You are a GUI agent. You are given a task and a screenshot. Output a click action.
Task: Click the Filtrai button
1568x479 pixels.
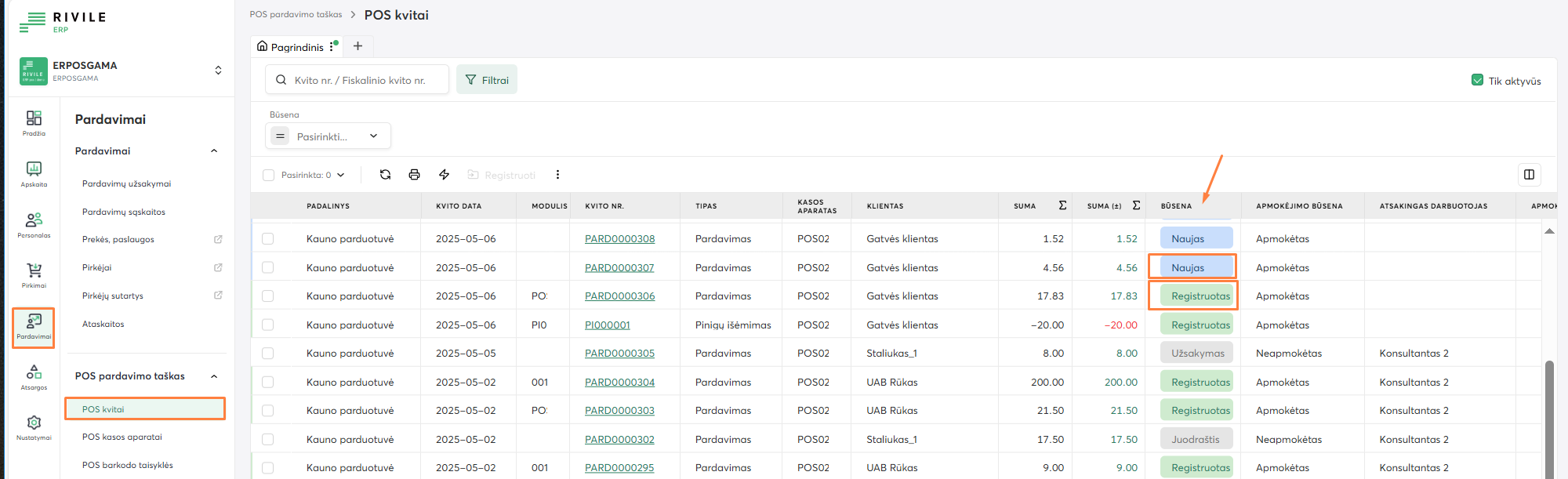(487, 80)
